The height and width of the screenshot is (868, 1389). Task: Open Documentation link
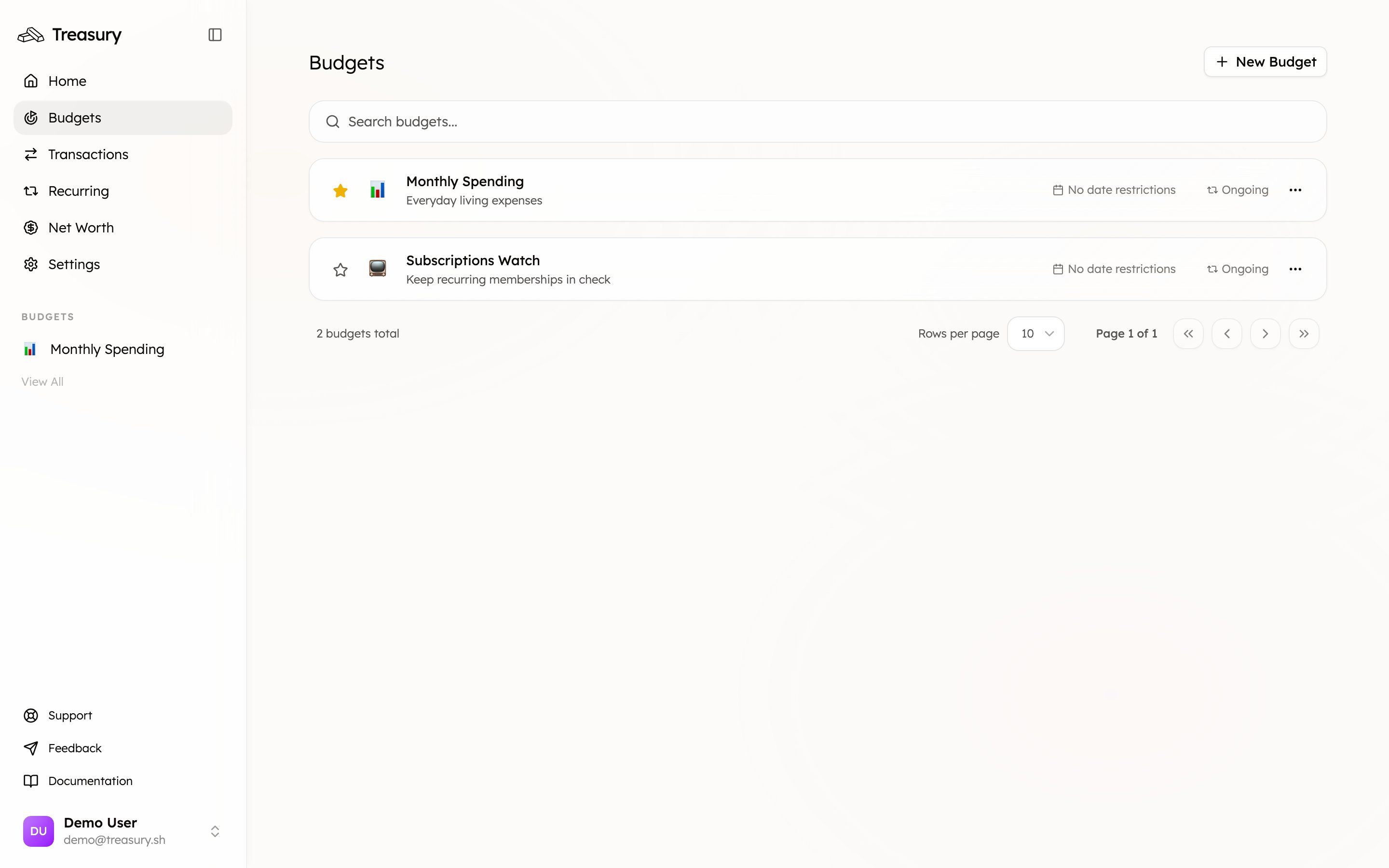point(90,781)
